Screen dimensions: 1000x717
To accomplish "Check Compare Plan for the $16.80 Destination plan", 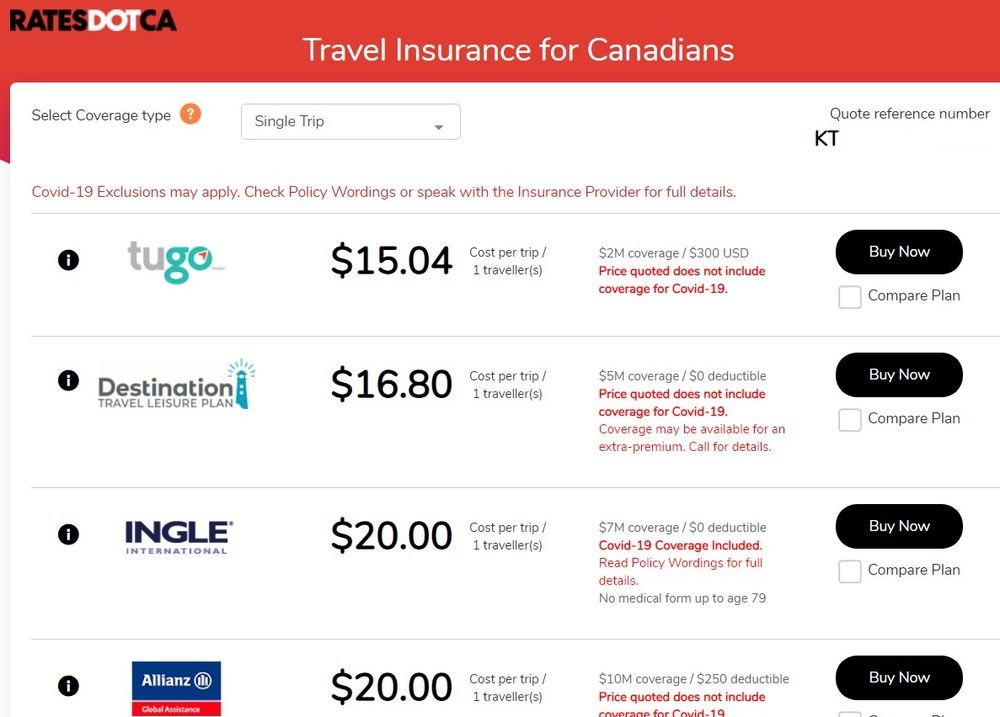I will [x=849, y=420].
